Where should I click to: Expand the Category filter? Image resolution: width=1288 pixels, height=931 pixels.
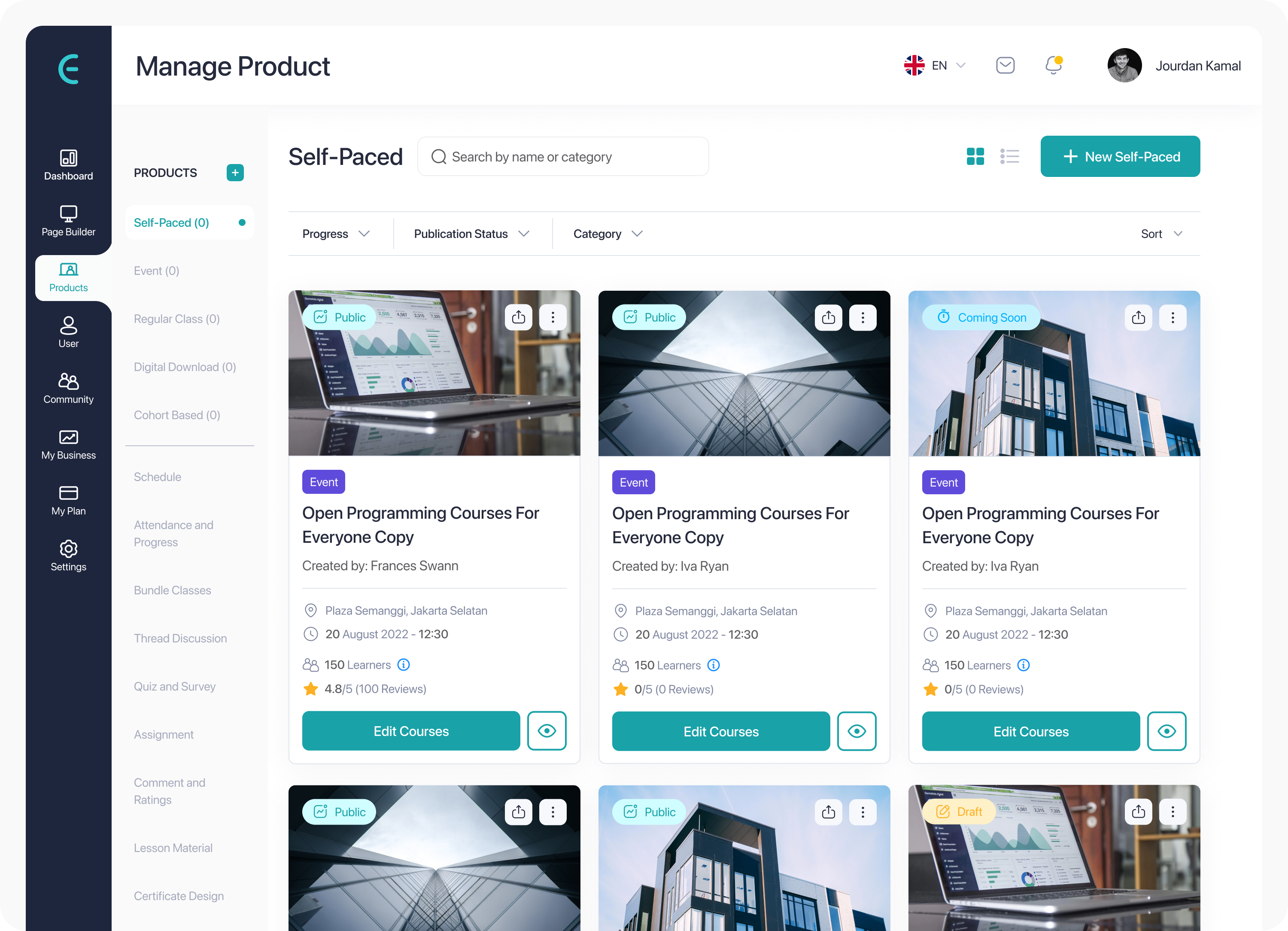[x=608, y=234]
